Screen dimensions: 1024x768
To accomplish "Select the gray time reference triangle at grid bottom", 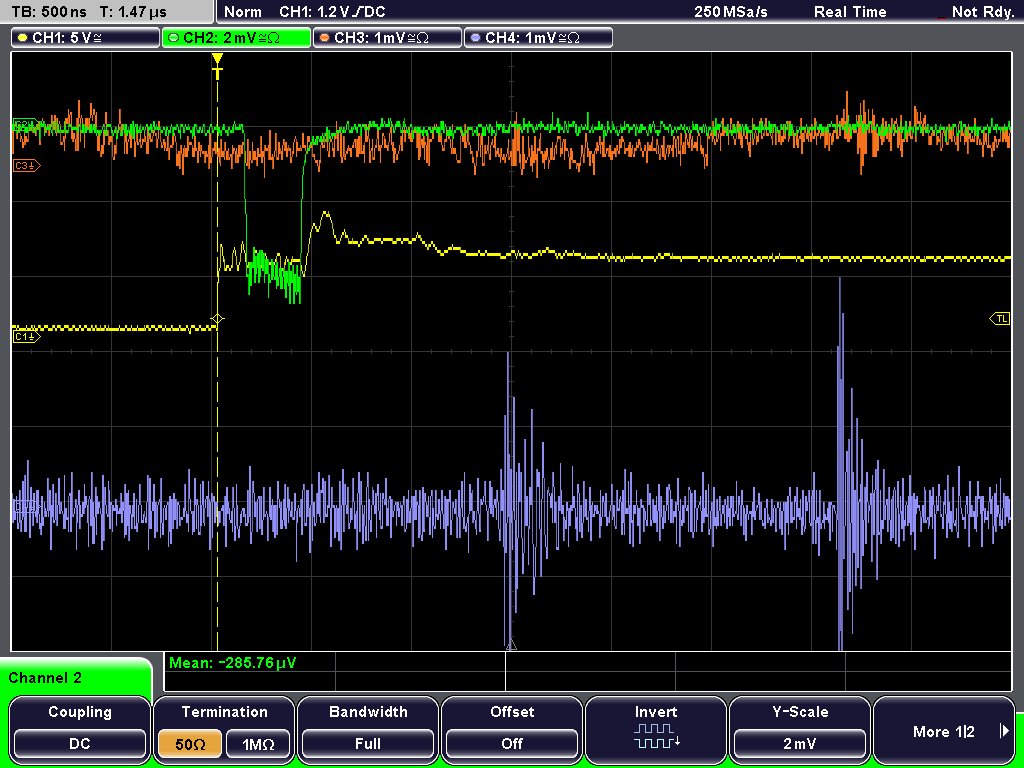I will (x=511, y=645).
